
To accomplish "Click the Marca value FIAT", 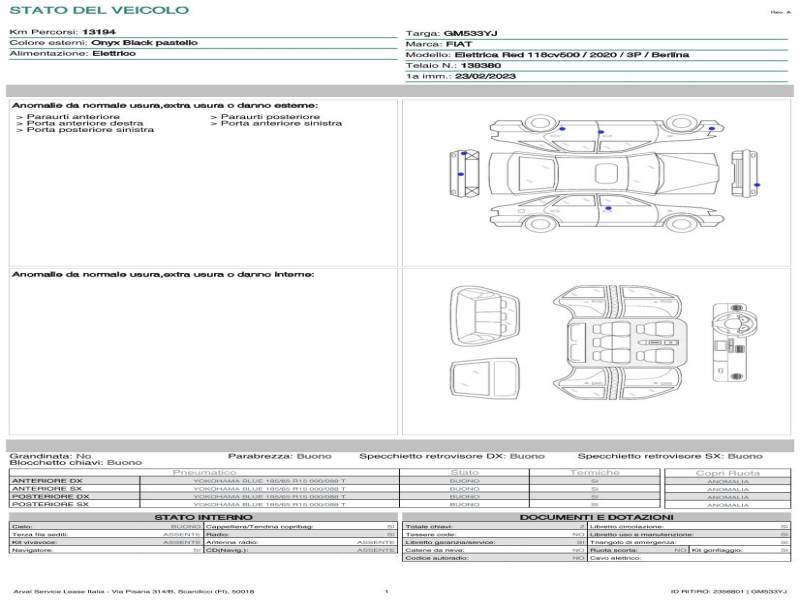I will tap(459, 44).
